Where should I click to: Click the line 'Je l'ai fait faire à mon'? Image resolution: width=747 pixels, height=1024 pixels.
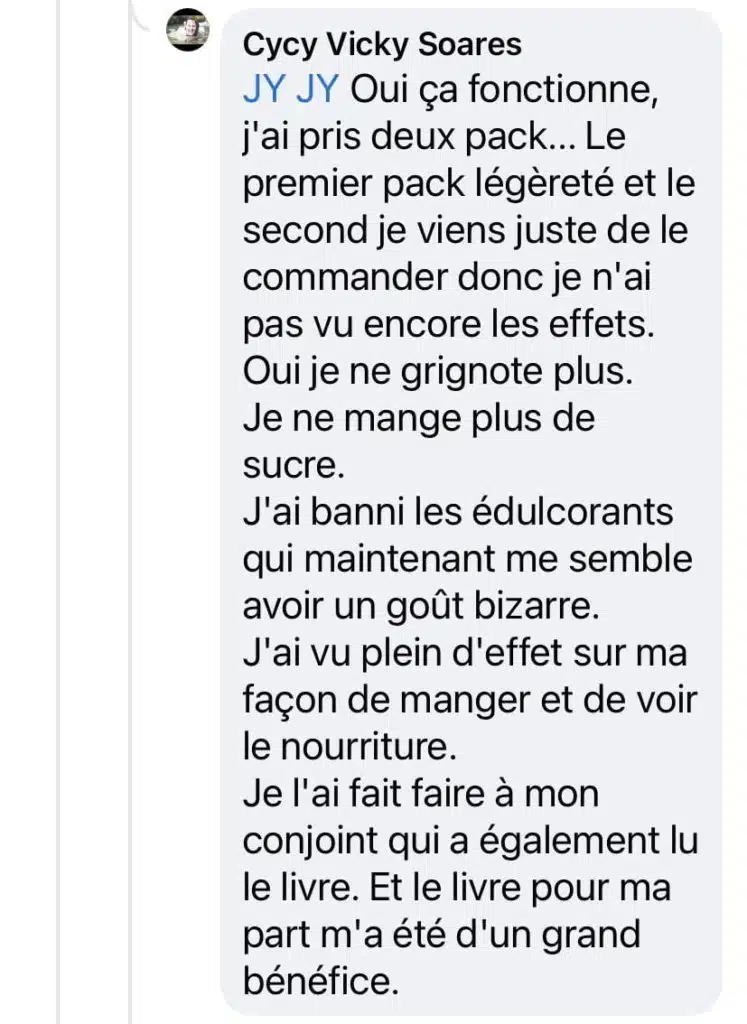[x=421, y=794]
